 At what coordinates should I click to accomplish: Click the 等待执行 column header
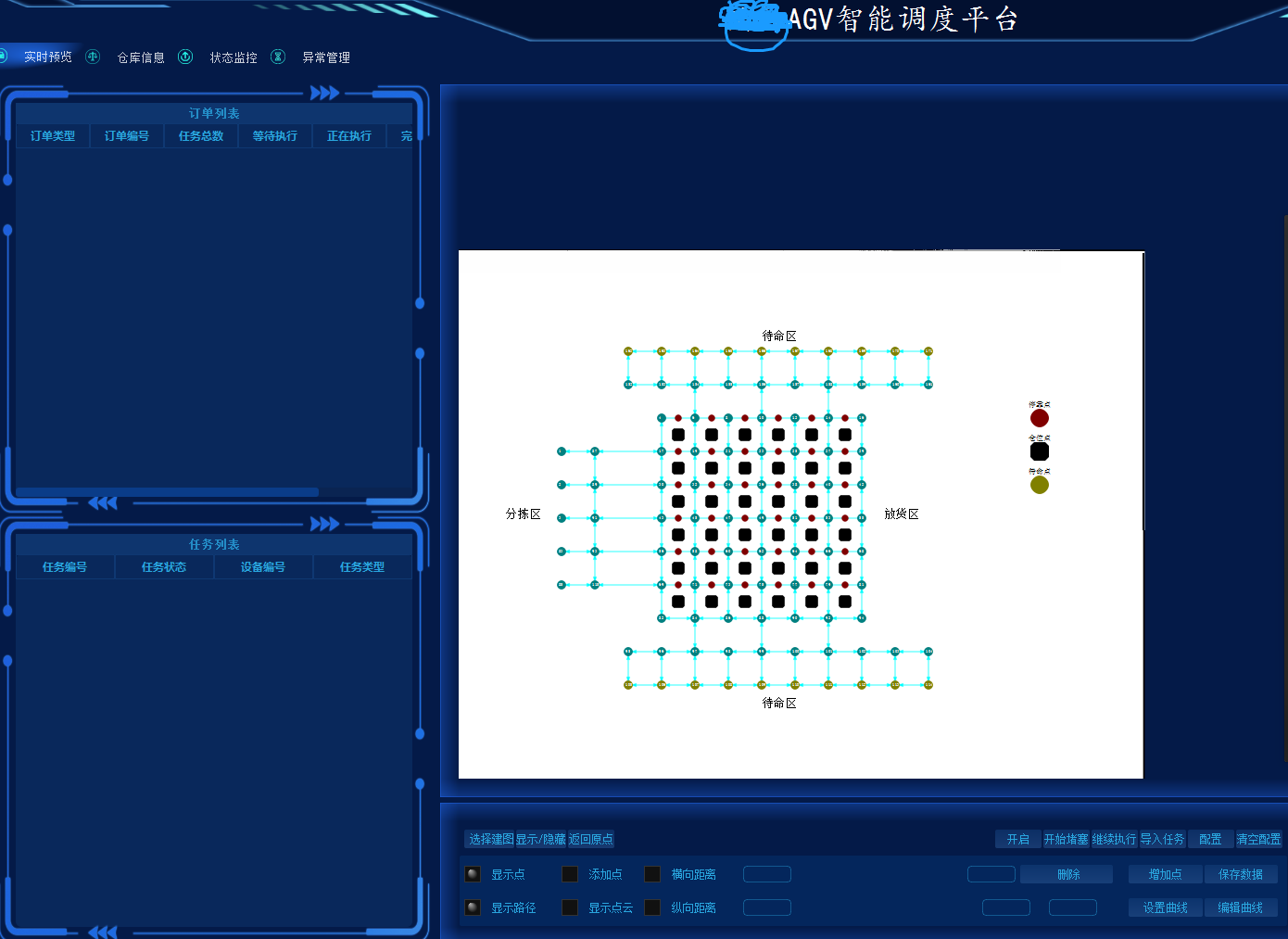275,136
